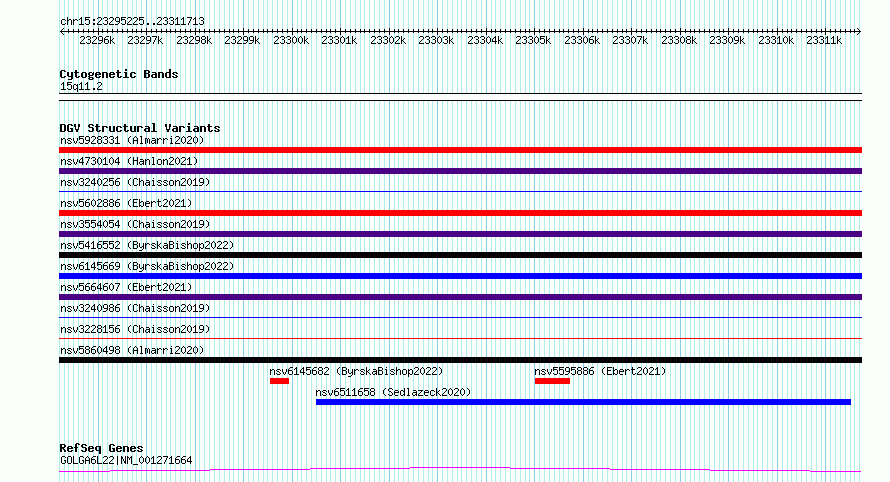Open nsv5595886 (Ebert2021) label

(x=601, y=371)
